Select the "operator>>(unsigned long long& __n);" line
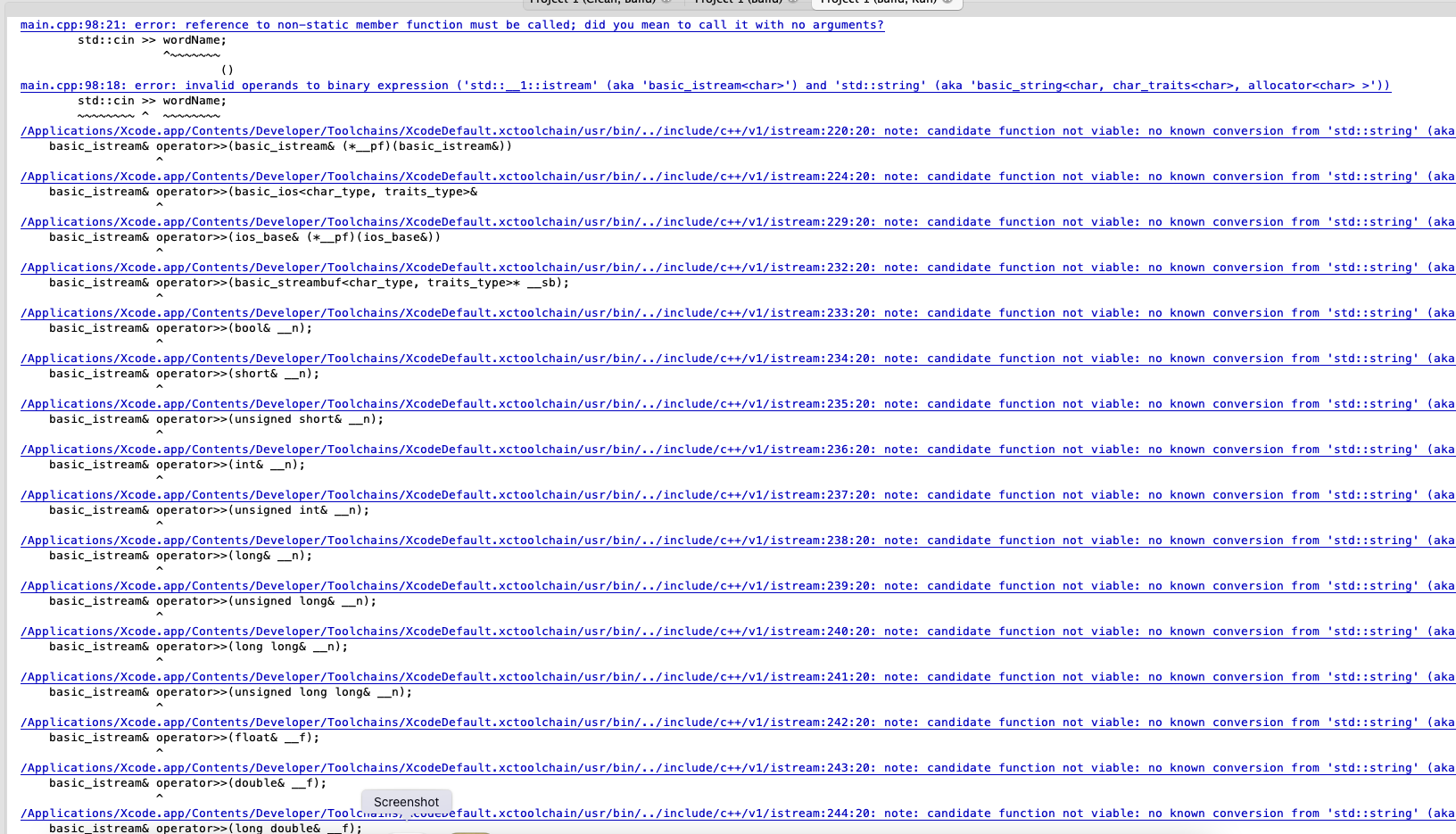This screenshot has width=1456, height=834. pyautogui.click(x=231, y=692)
